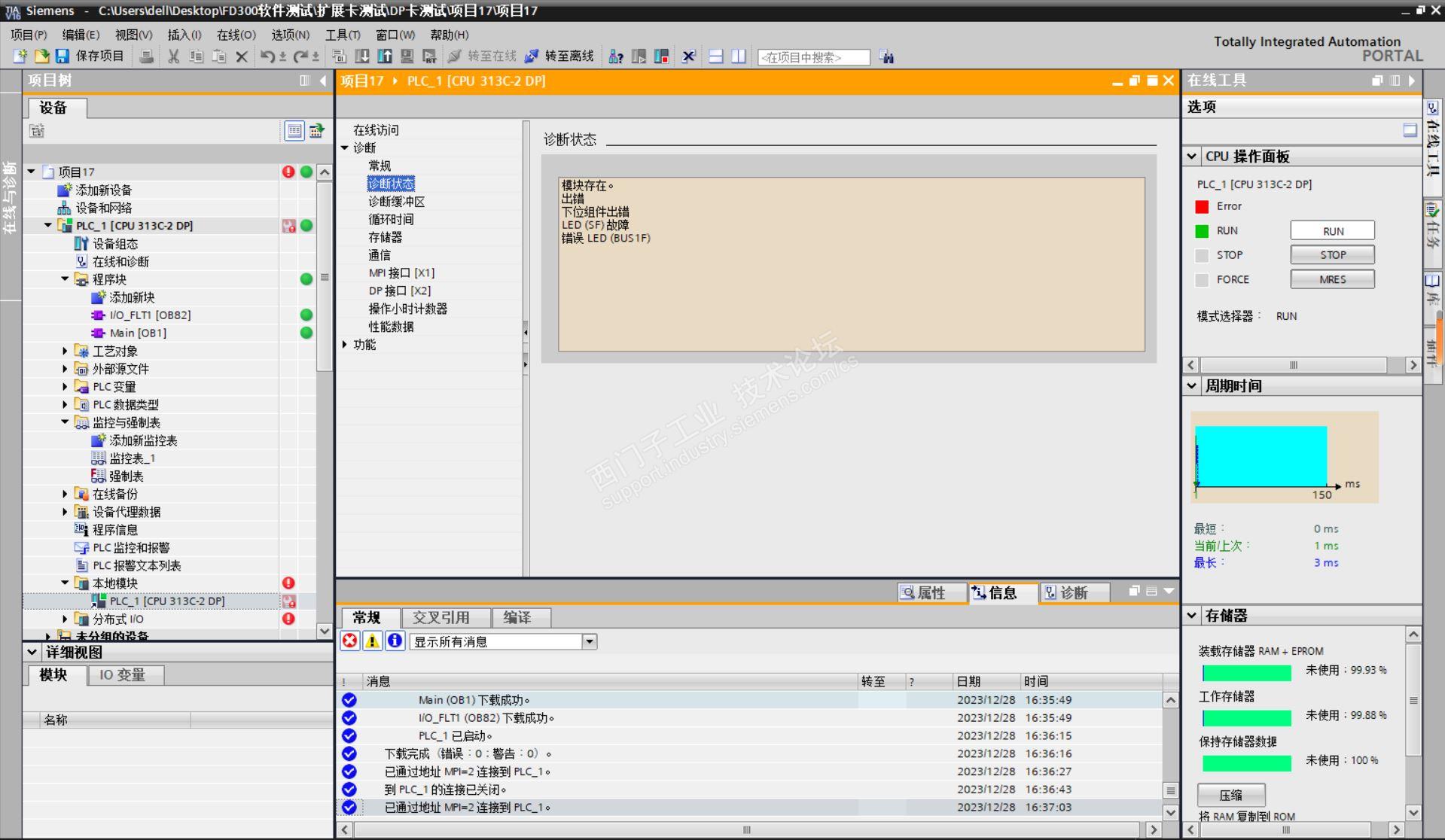Split editor area vertically

click(x=739, y=56)
